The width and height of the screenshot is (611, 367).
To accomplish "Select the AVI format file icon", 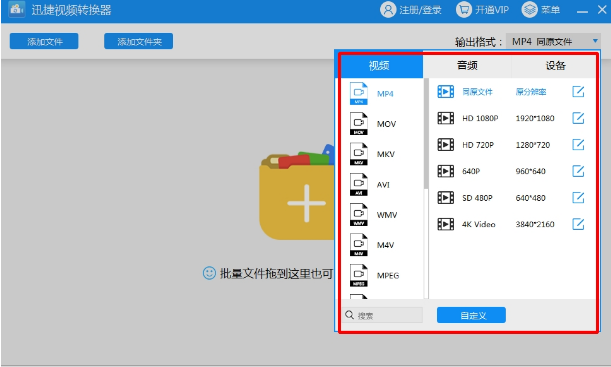I will click(358, 184).
